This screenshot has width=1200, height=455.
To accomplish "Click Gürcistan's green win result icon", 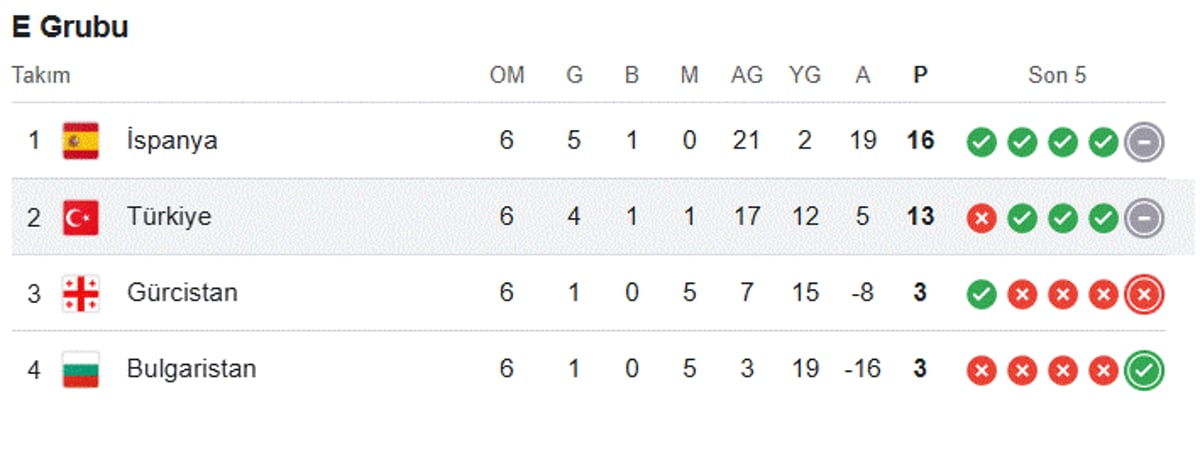I will (982, 294).
